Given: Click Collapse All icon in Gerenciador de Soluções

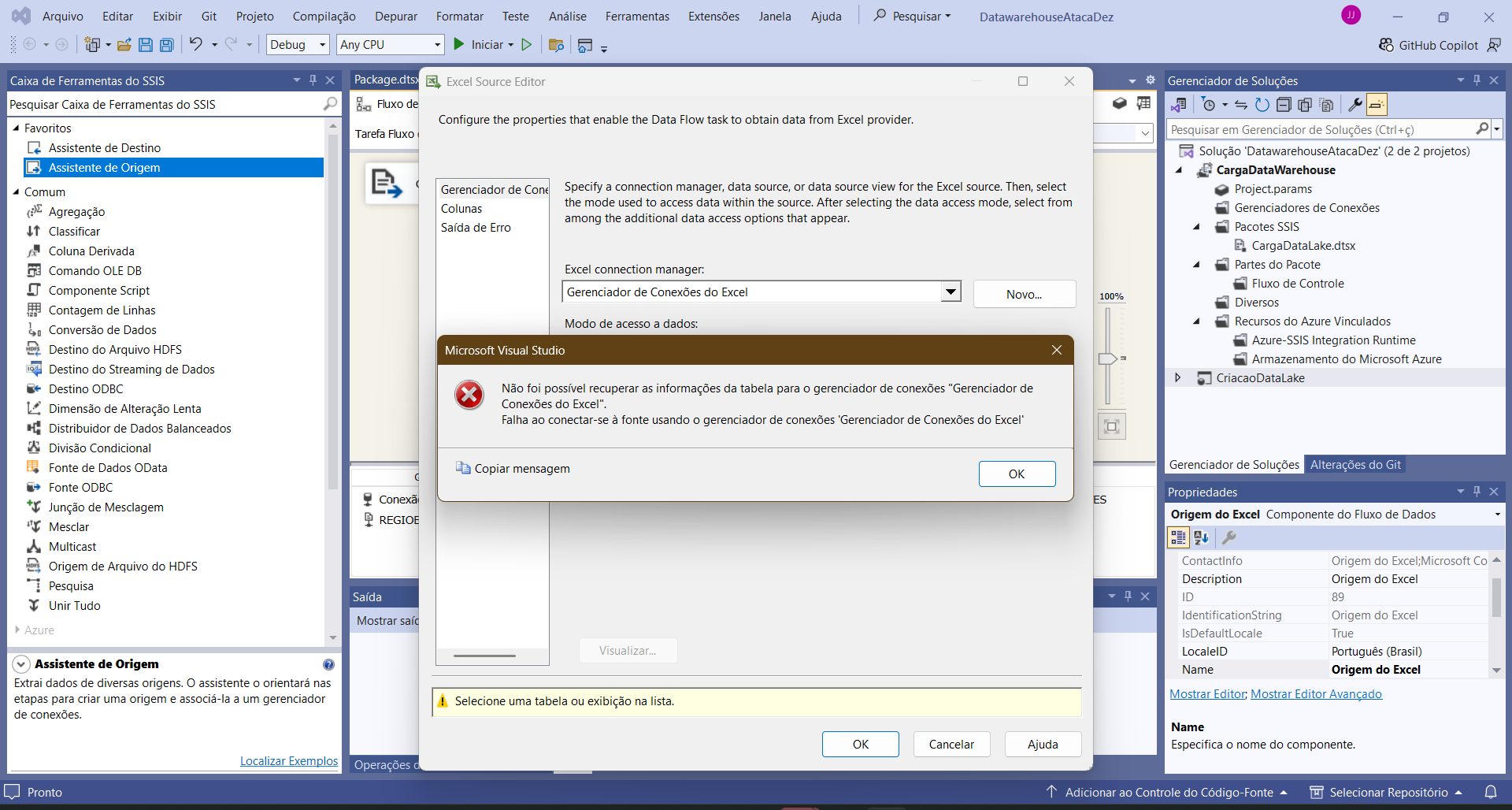Looking at the screenshot, I should [x=1284, y=105].
